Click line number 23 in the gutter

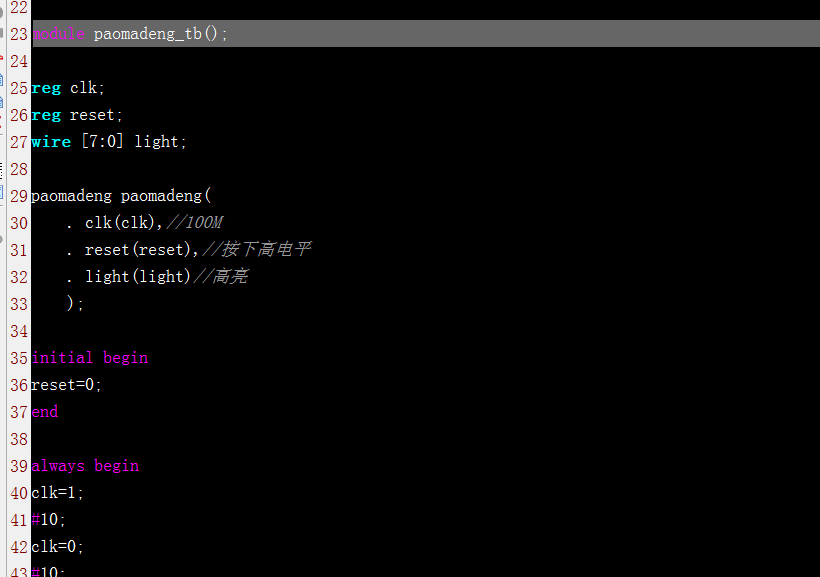pyautogui.click(x=19, y=34)
